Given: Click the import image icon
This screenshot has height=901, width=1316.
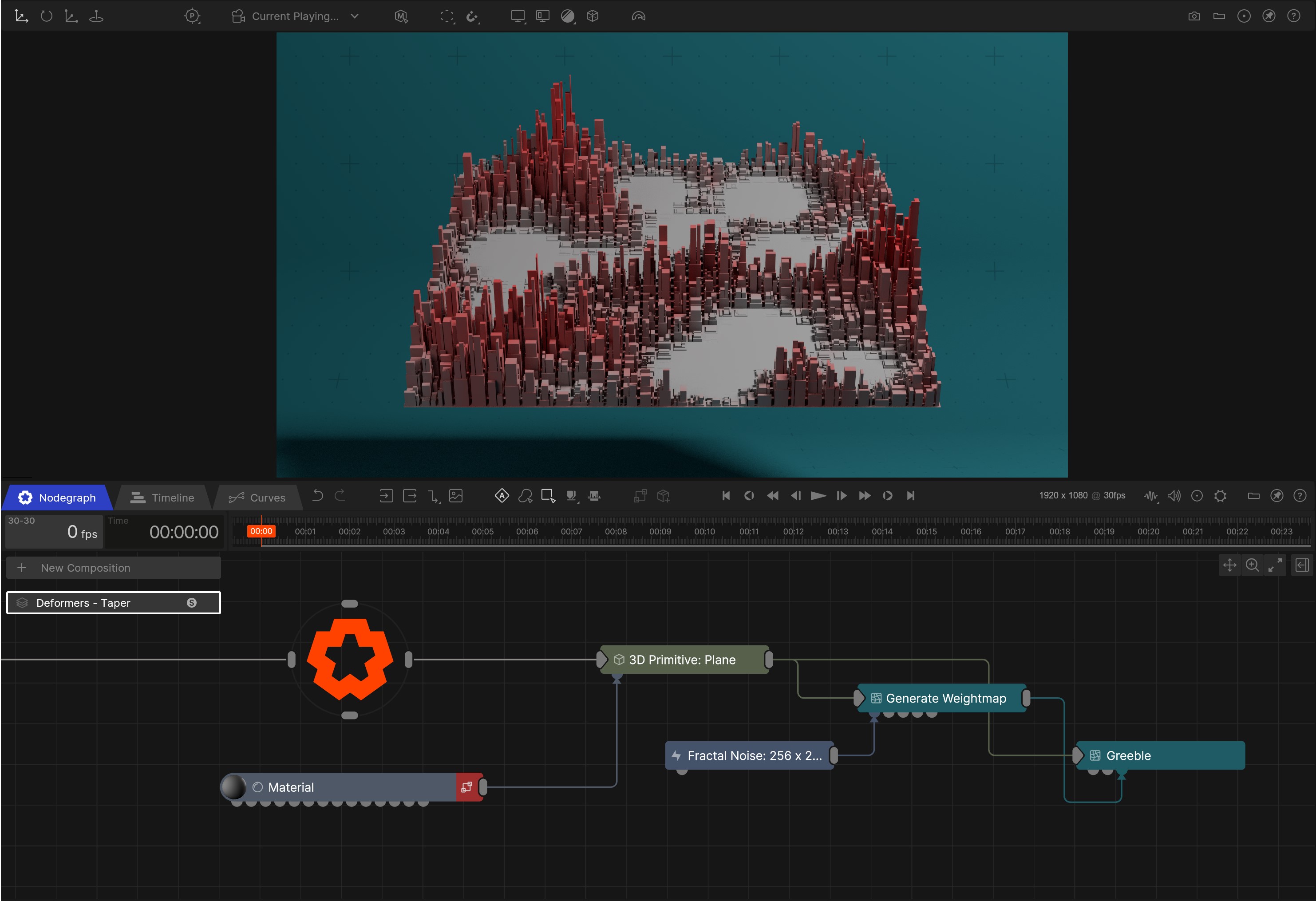Looking at the screenshot, I should tap(456, 496).
